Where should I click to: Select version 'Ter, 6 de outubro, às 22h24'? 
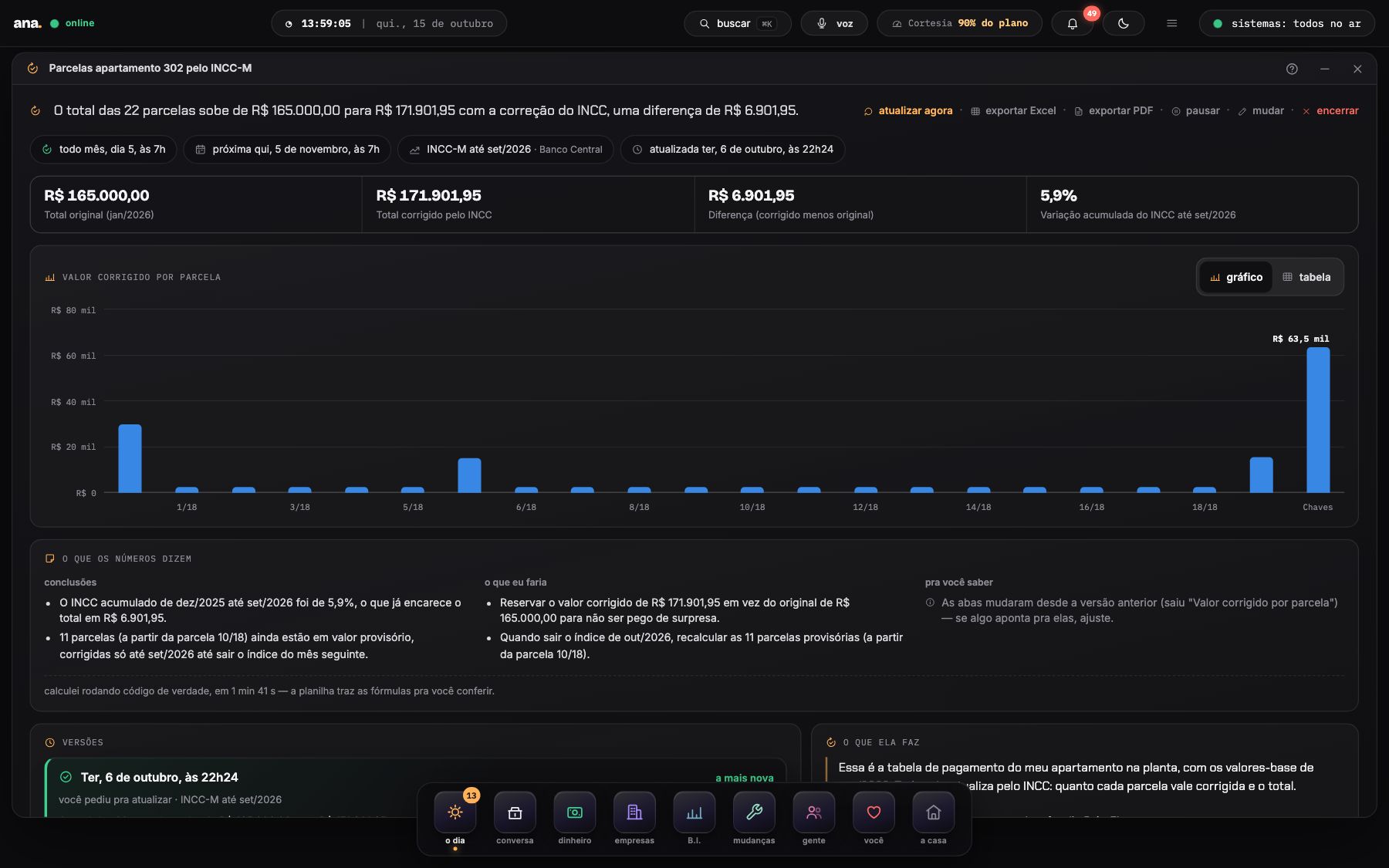416,787
